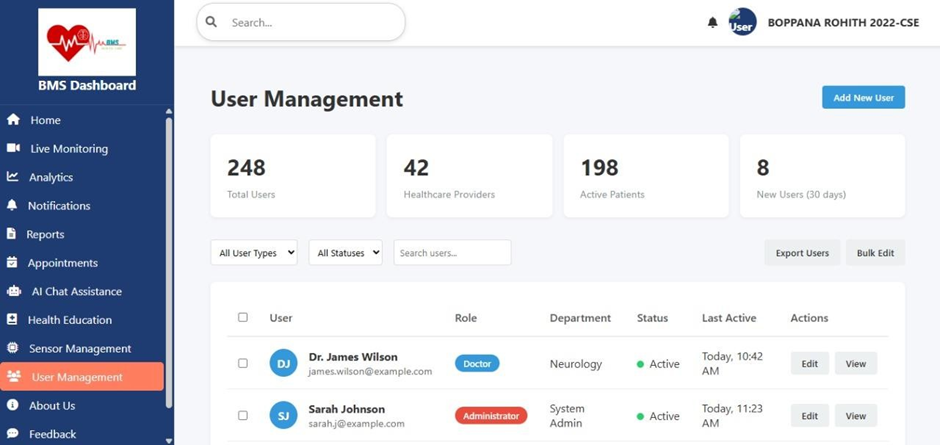This screenshot has height=445, width=940.
Task: Click the BMS Dashboard title
Action: coord(87,85)
